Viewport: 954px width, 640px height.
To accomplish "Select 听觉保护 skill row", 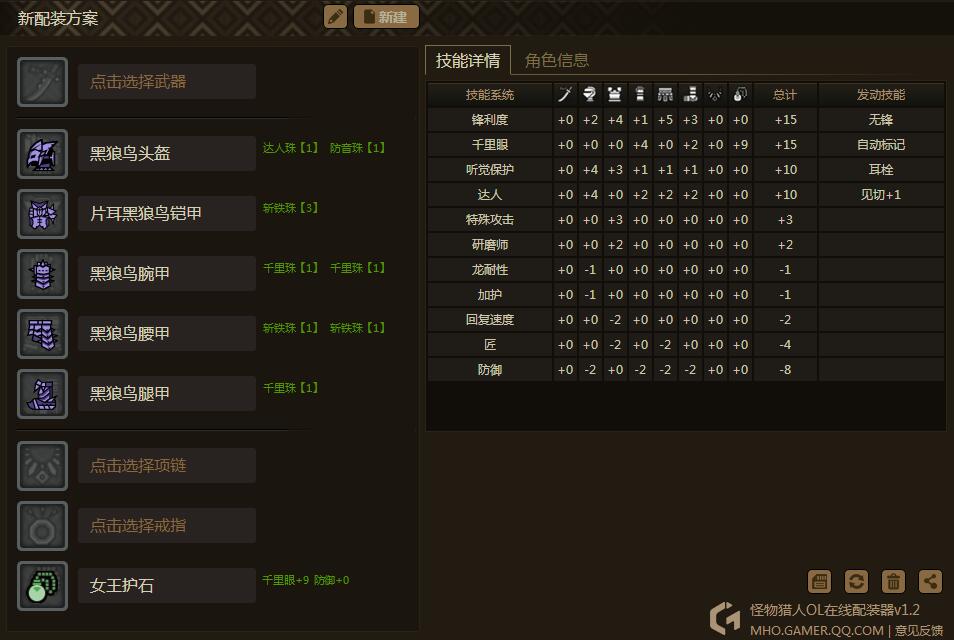I will (x=686, y=170).
